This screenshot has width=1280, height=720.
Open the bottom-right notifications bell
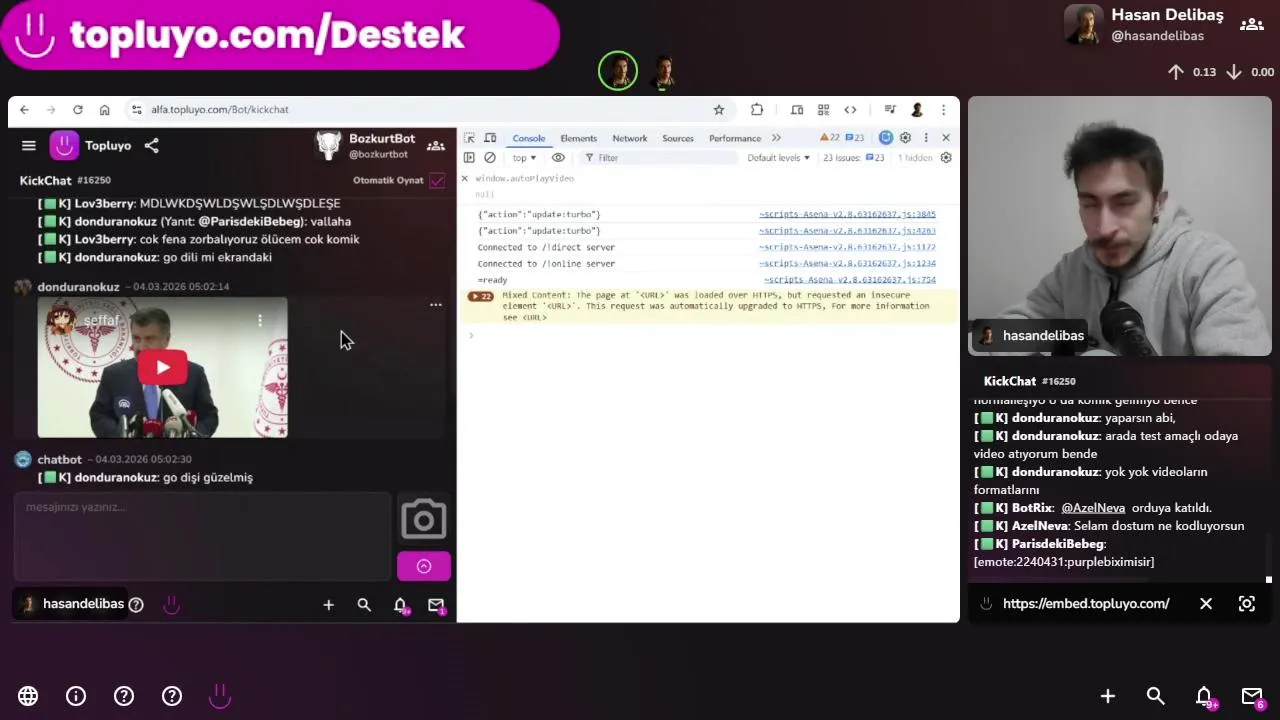1205,696
